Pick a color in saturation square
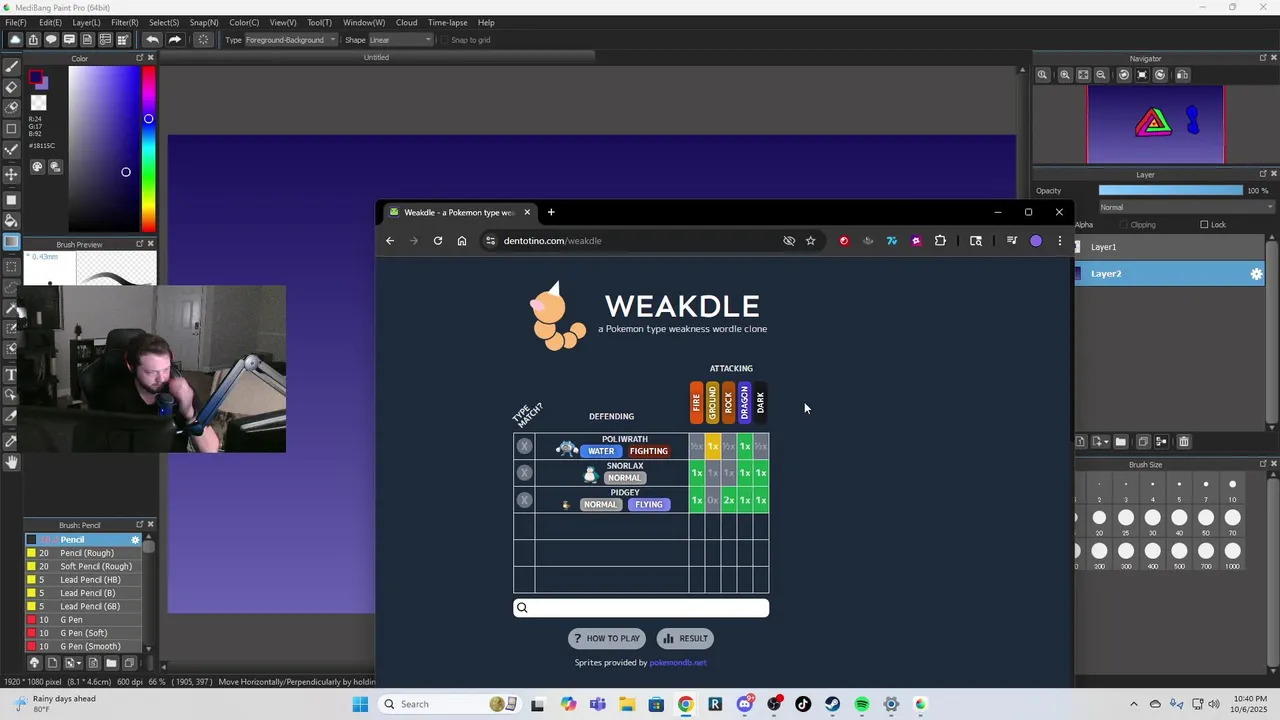 (104, 150)
